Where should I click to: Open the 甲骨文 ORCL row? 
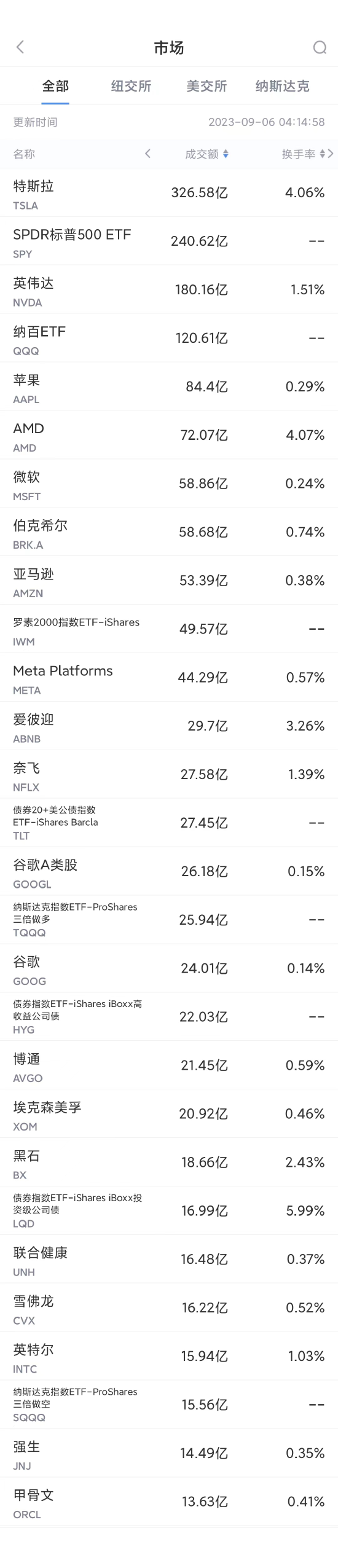[169, 1502]
